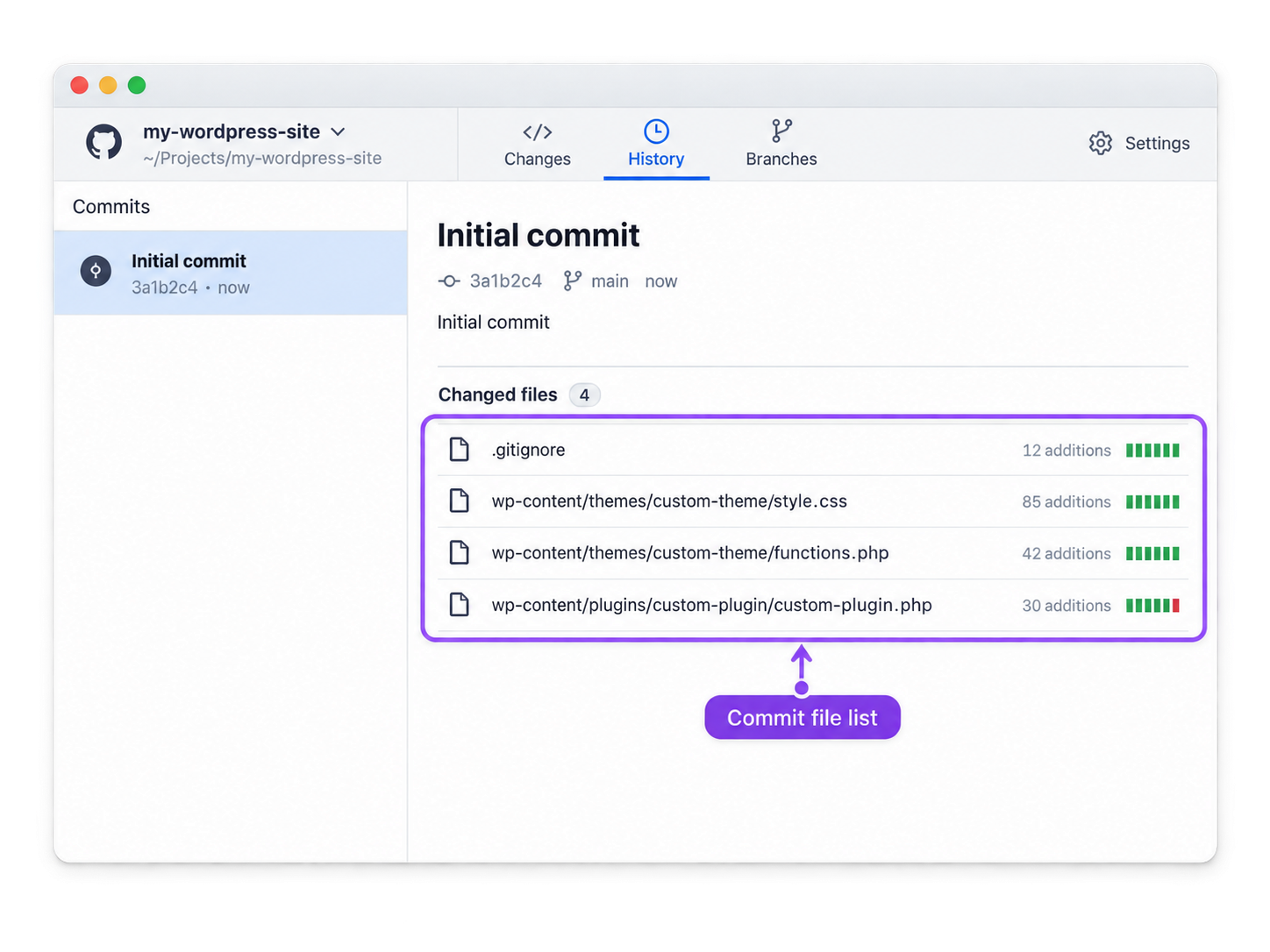Click the functions.php file icon
Viewport: 1270px width, 952px height.
(459, 553)
